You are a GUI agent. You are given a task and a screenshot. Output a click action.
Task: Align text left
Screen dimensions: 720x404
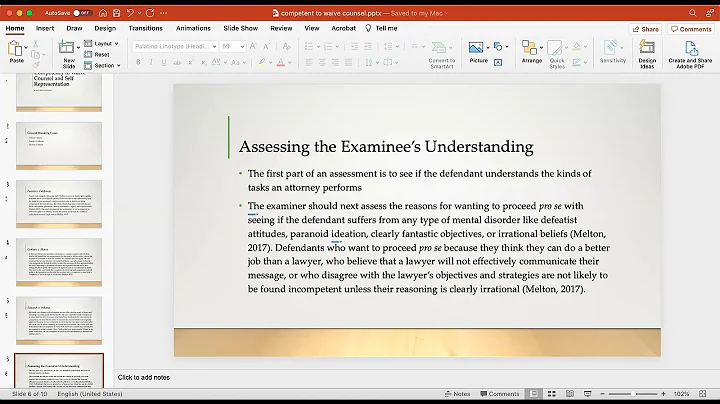(x=309, y=62)
